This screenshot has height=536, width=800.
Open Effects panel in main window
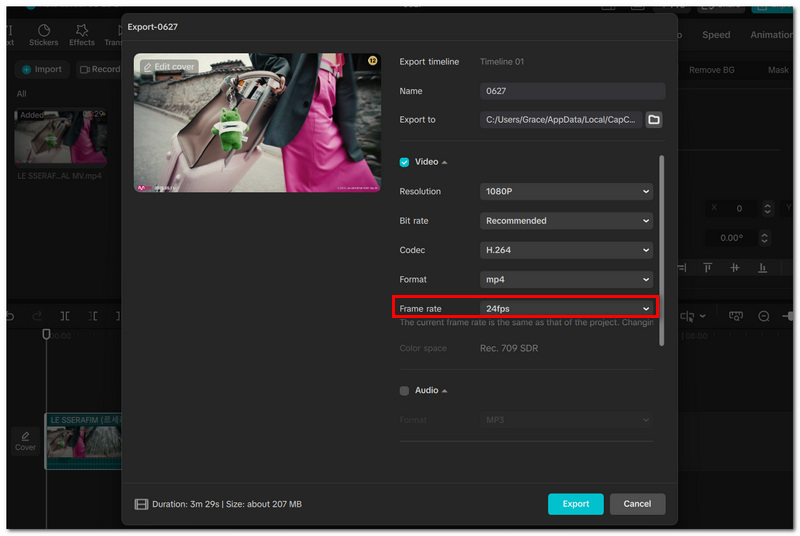click(x=82, y=35)
